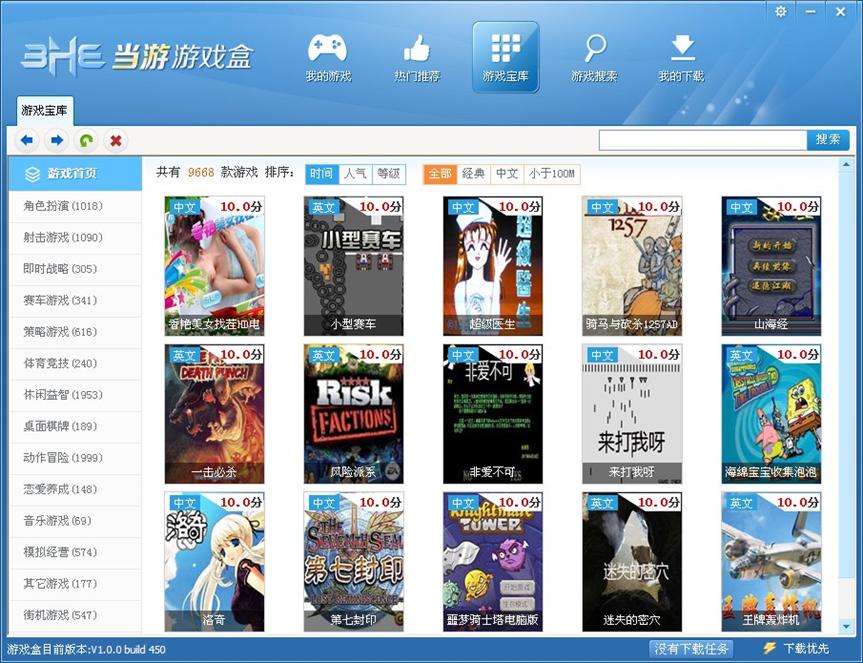863x663 pixels.
Task: Select 策略游戏 (616) category
Action: [75, 332]
